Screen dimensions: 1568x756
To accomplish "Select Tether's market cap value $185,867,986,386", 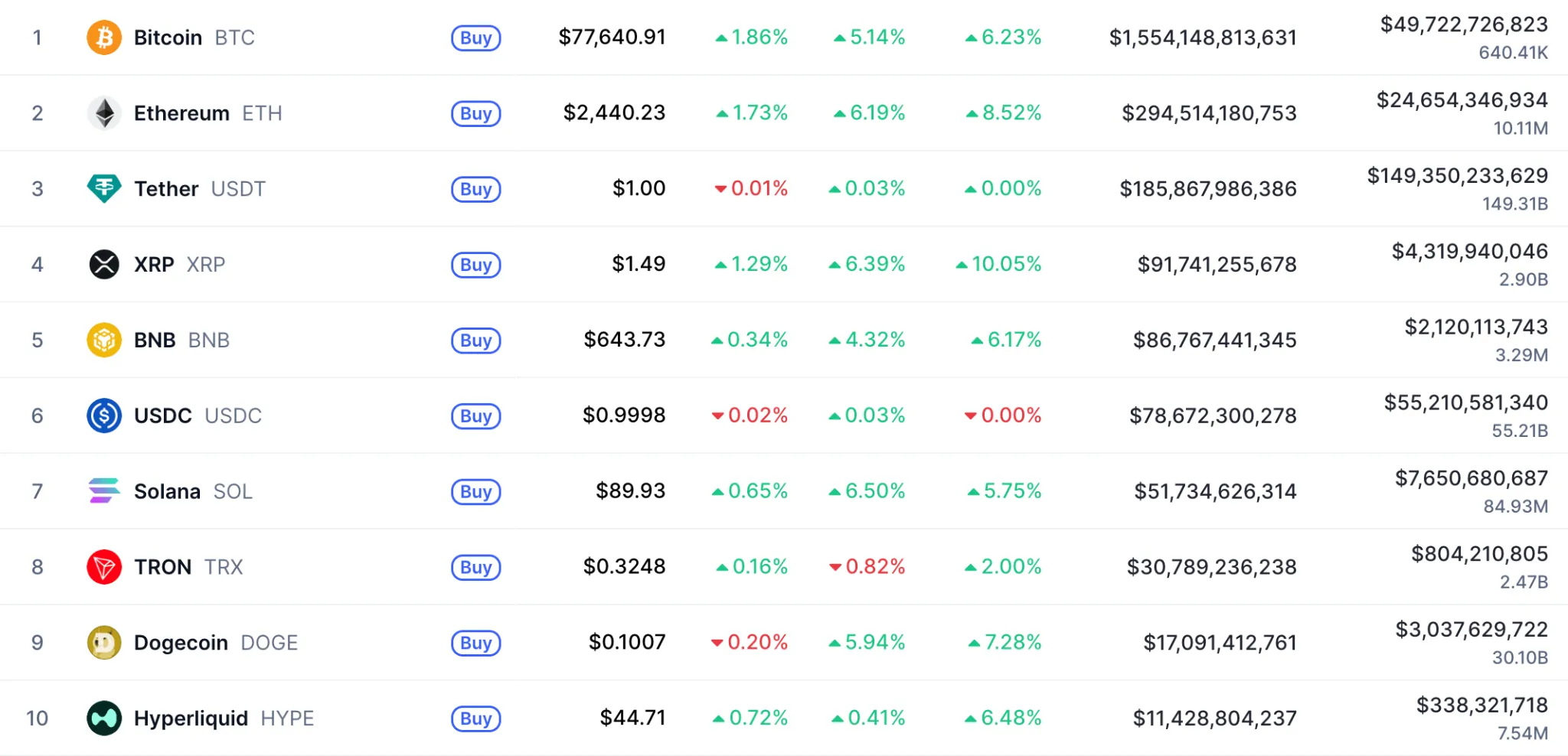I will point(1207,189).
